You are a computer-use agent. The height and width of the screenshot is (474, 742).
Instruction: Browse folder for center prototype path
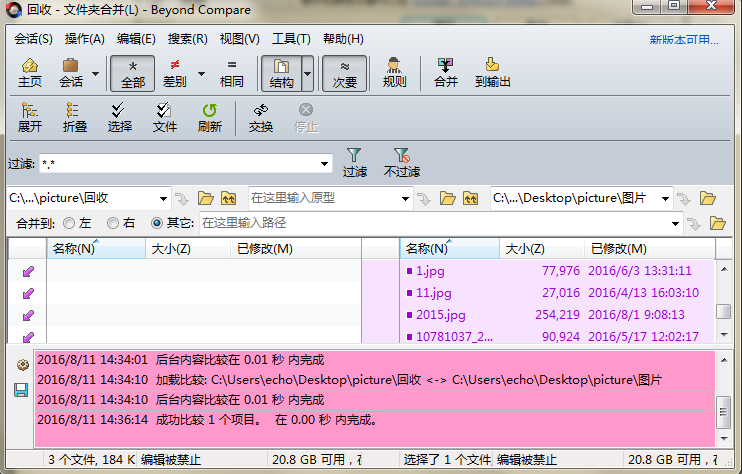click(x=447, y=199)
